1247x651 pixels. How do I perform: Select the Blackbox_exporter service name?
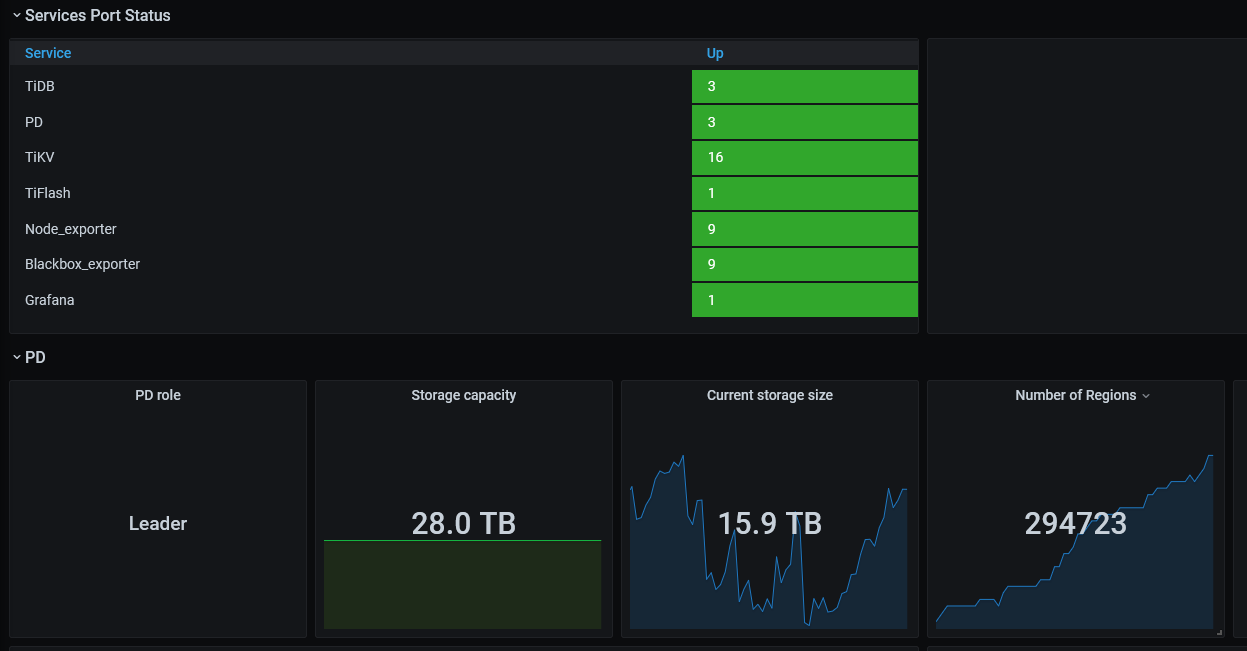point(82,264)
